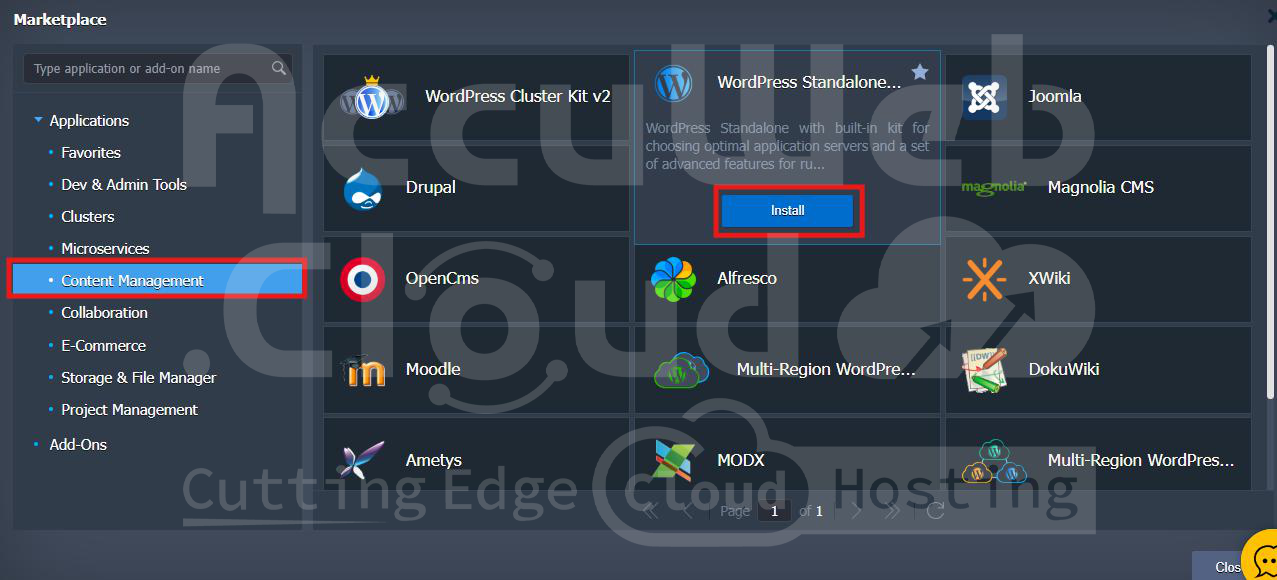This screenshot has height=580, width=1277.
Task: Open the Favorites category
Action: (x=91, y=152)
